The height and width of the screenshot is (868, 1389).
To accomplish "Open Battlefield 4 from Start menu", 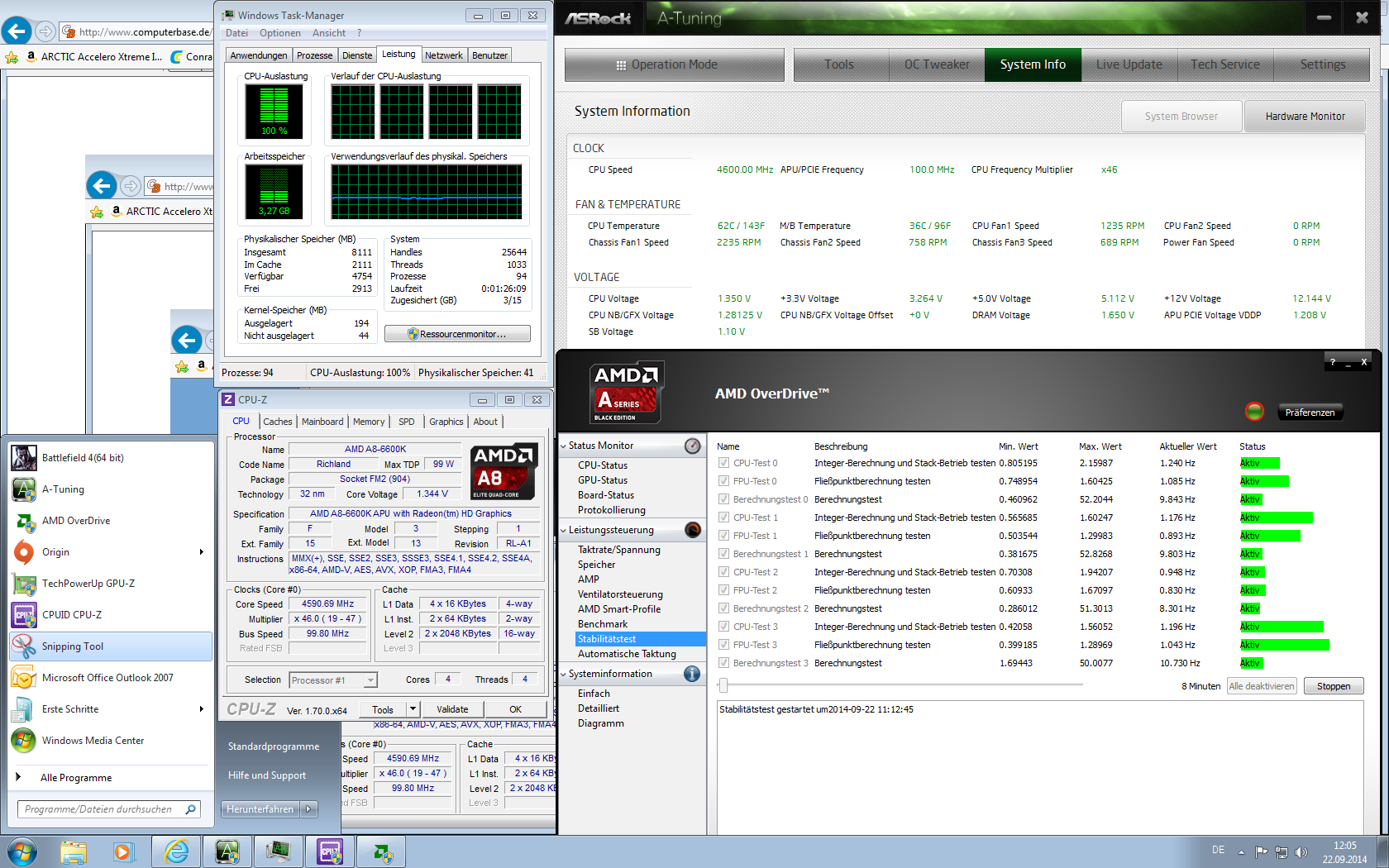I will tap(111, 458).
